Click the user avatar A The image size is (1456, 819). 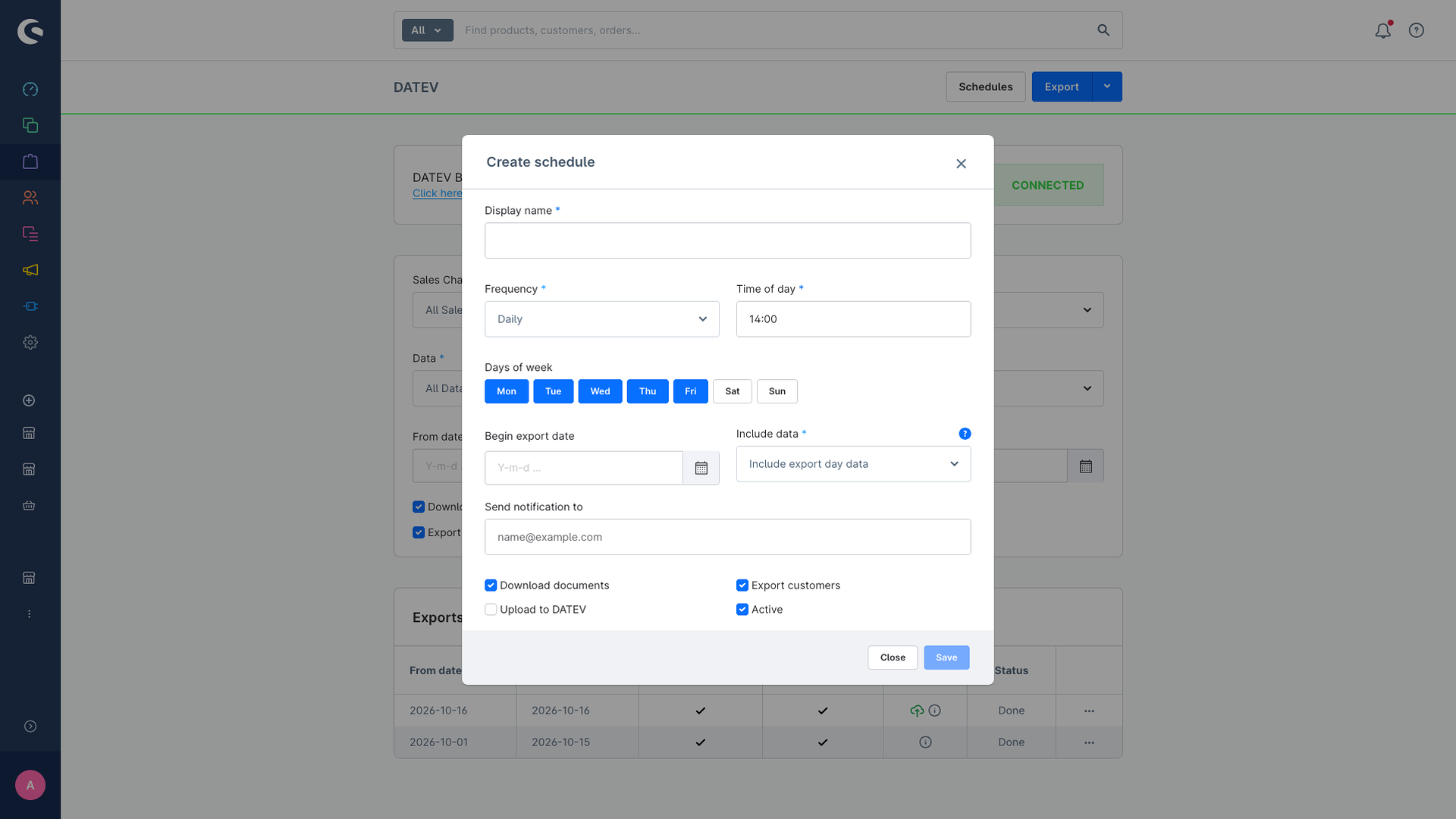pyautogui.click(x=30, y=786)
